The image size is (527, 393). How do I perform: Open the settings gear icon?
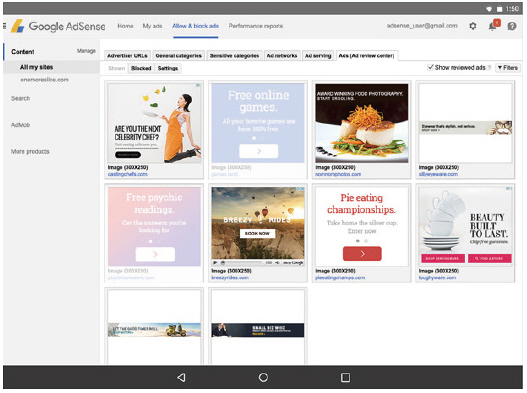pos(473,26)
